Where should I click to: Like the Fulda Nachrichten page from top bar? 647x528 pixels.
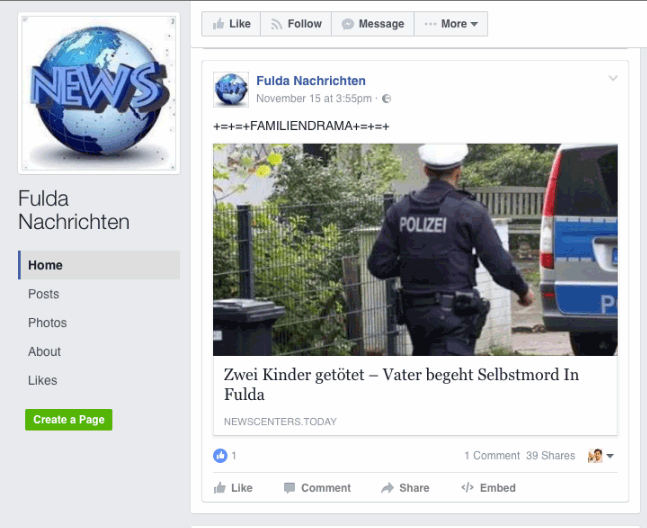click(x=231, y=24)
